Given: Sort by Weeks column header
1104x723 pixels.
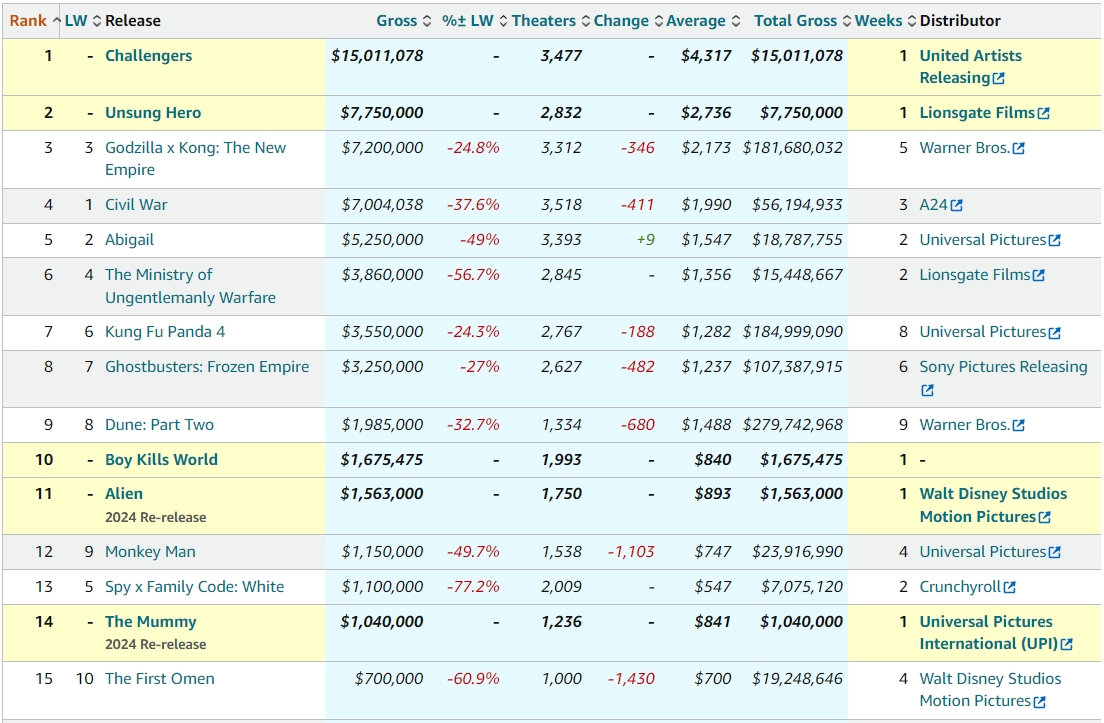Looking at the screenshot, I should pos(878,21).
